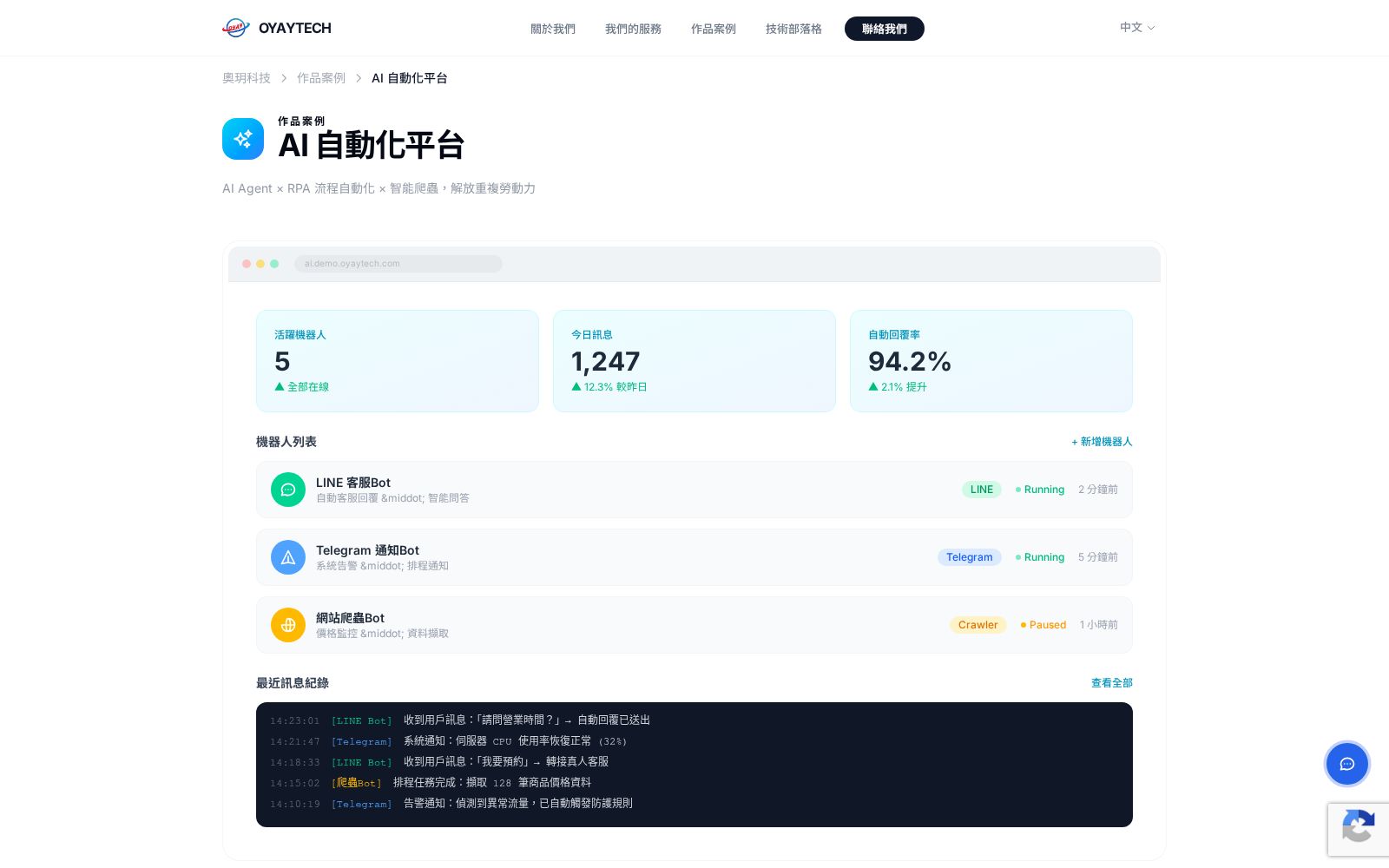Resume the Paused 網站爬蟲Bot status
The image size is (1389, 868).
tap(1043, 625)
